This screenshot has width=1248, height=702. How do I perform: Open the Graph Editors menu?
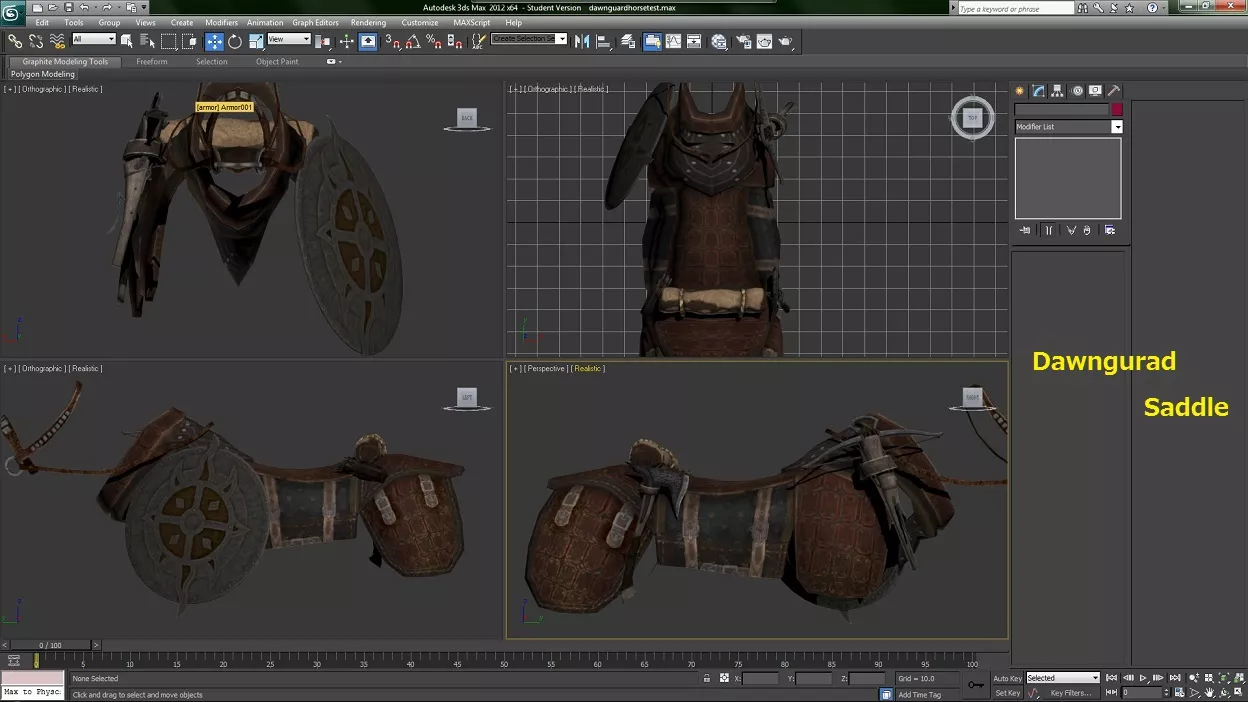pos(315,22)
